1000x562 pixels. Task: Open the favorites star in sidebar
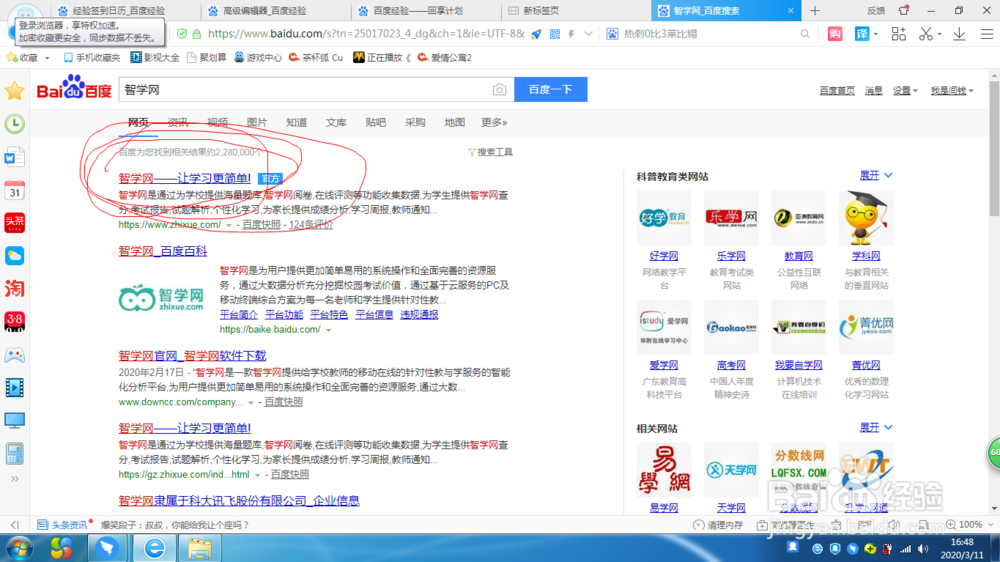(14, 91)
